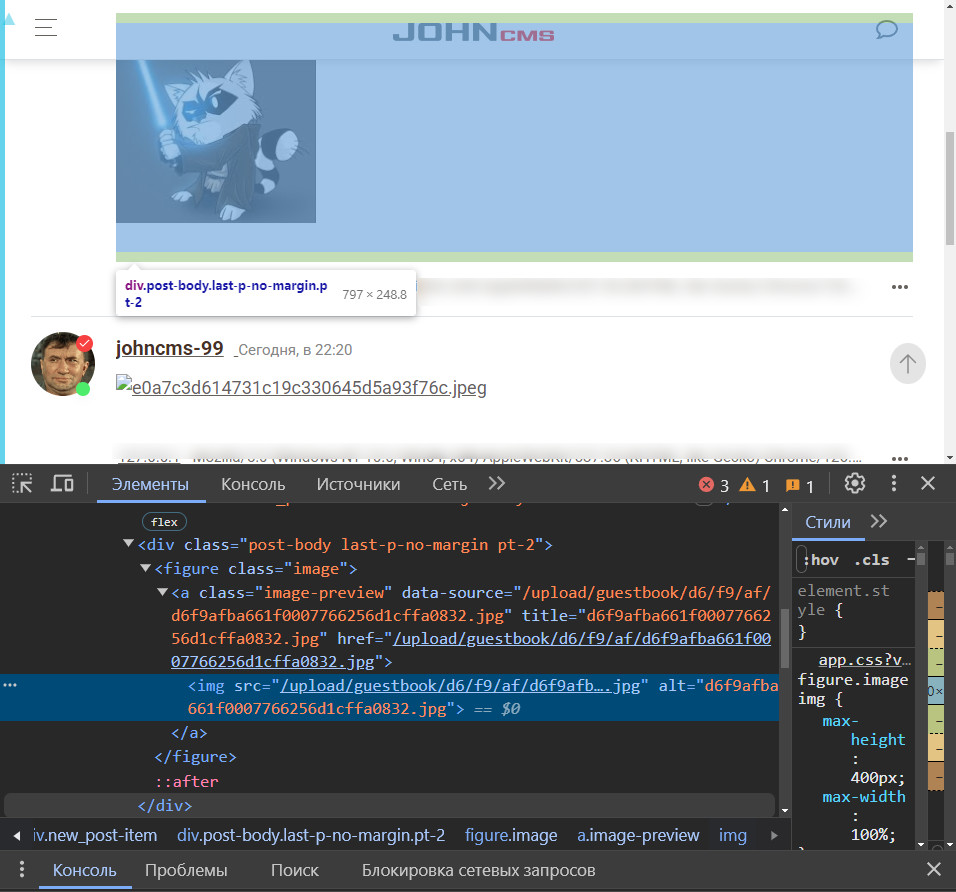
Task: Click the page vertical scrollbar thumb
Action: point(950,188)
